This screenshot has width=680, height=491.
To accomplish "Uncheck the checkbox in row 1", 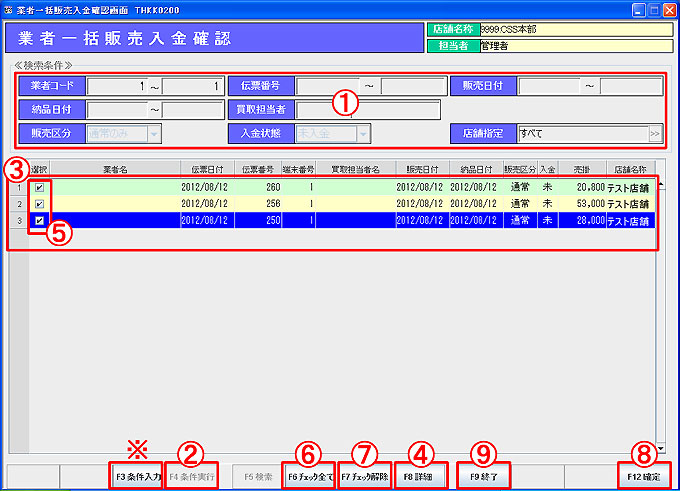I will click(39, 187).
